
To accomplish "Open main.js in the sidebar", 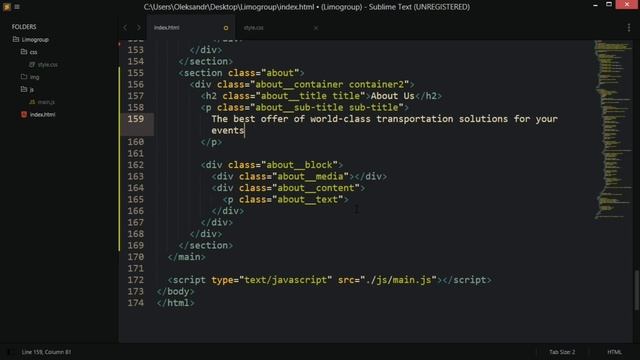I will click(x=46, y=102).
